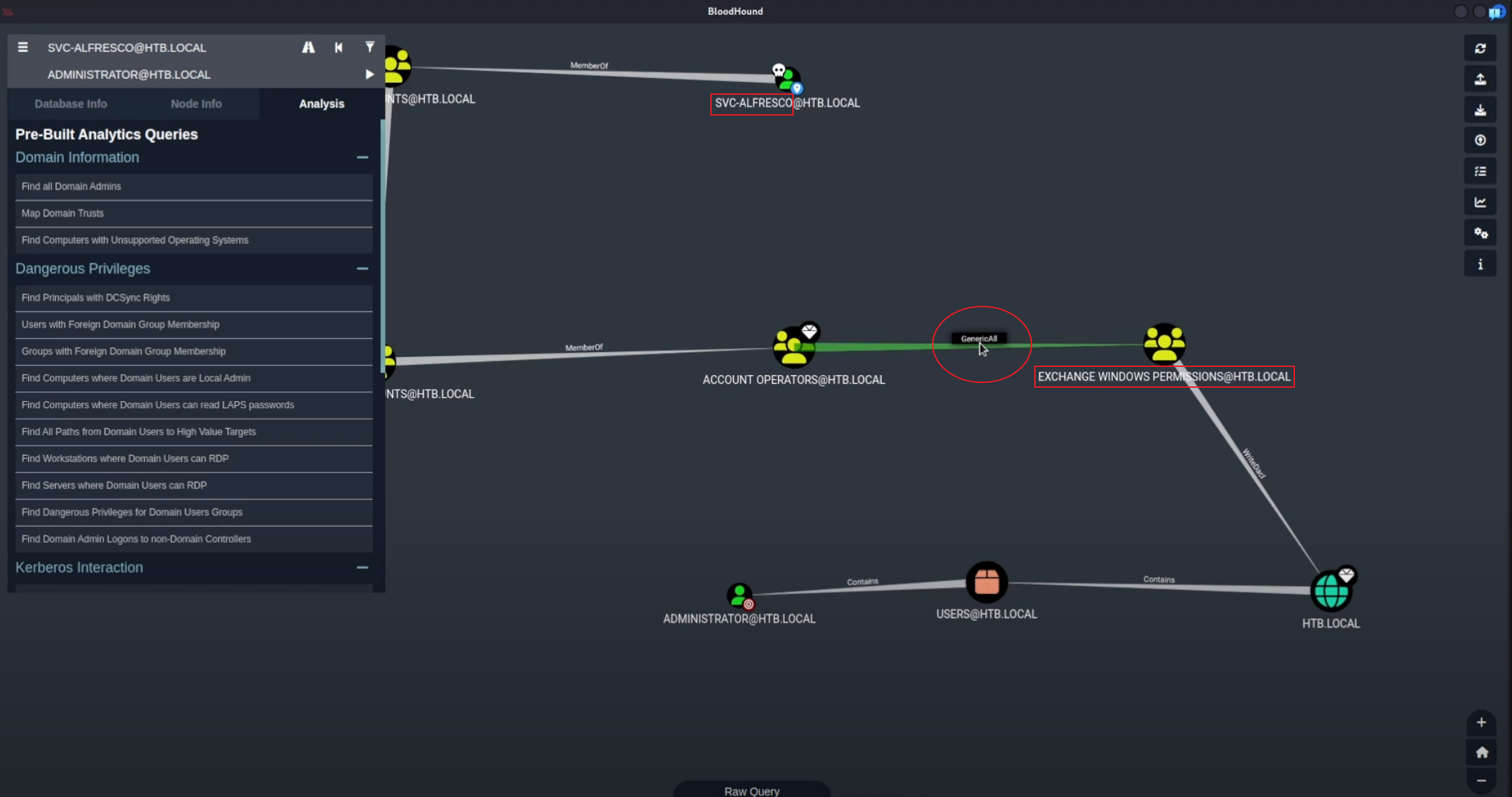The height and width of the screenshot is (797, 1512).
Task: Click the about info icon
Action: pos(1480,264)
